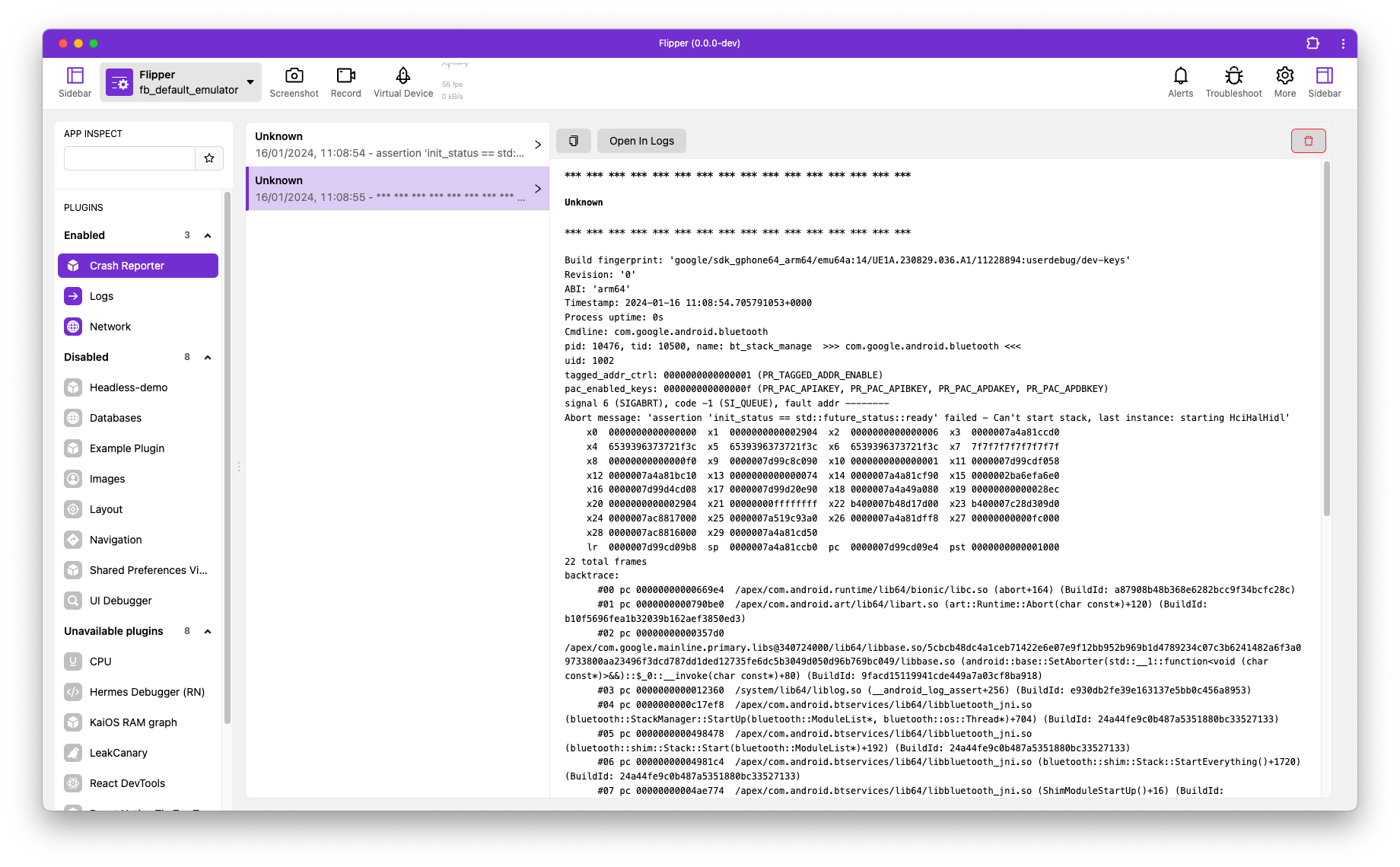The height and width of the screenshot is (867, 1400).
Task: Expand chevron of second Unknown crash
Action: click(538, 189)
